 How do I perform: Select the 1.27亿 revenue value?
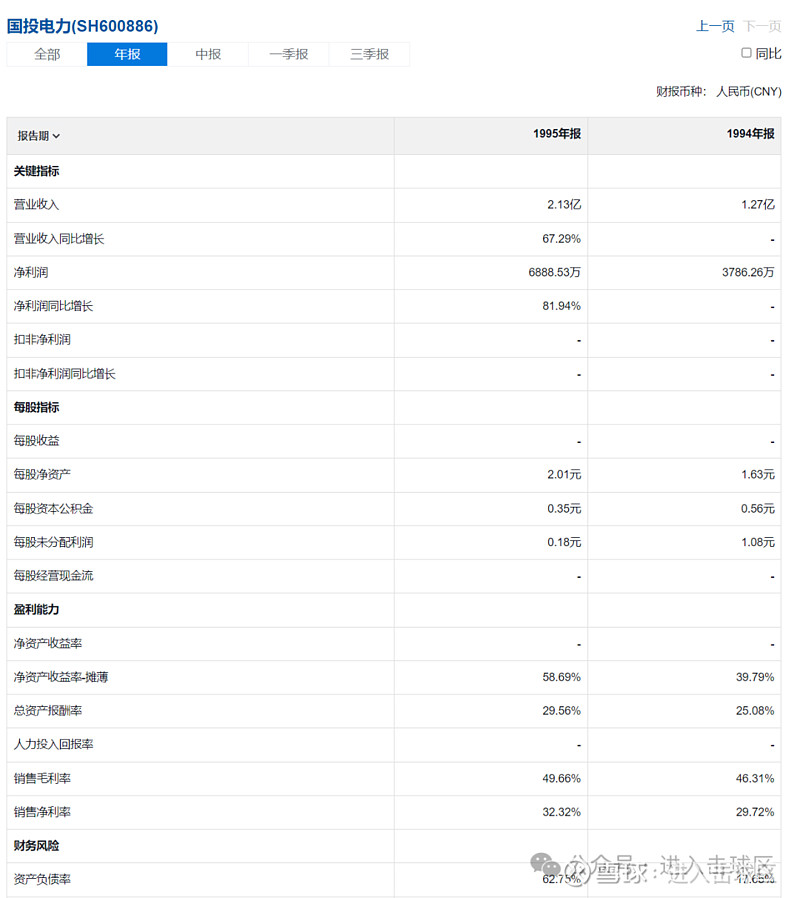[x=758, y=205]
